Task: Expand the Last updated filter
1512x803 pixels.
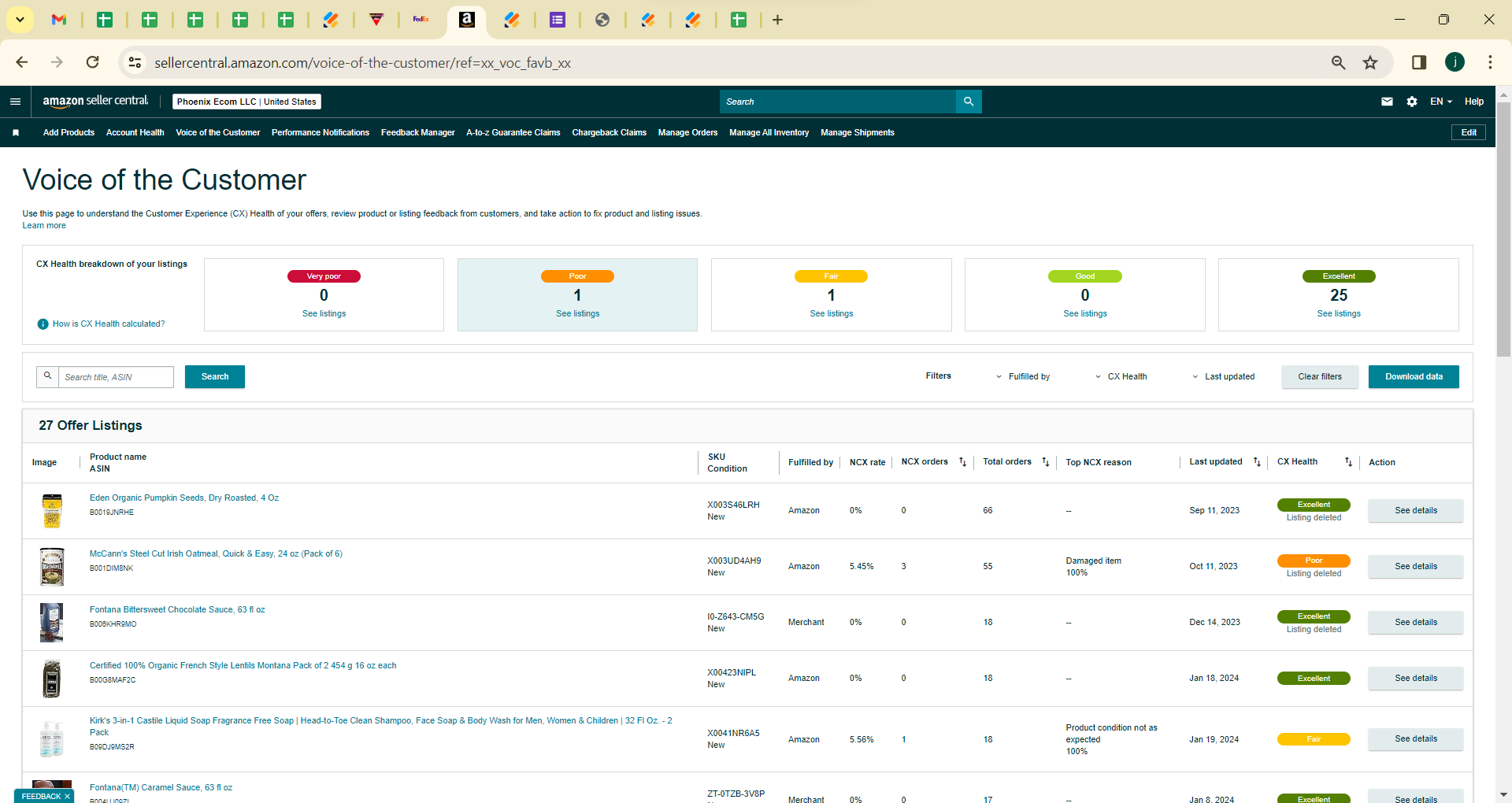Action: point(1224,377)
